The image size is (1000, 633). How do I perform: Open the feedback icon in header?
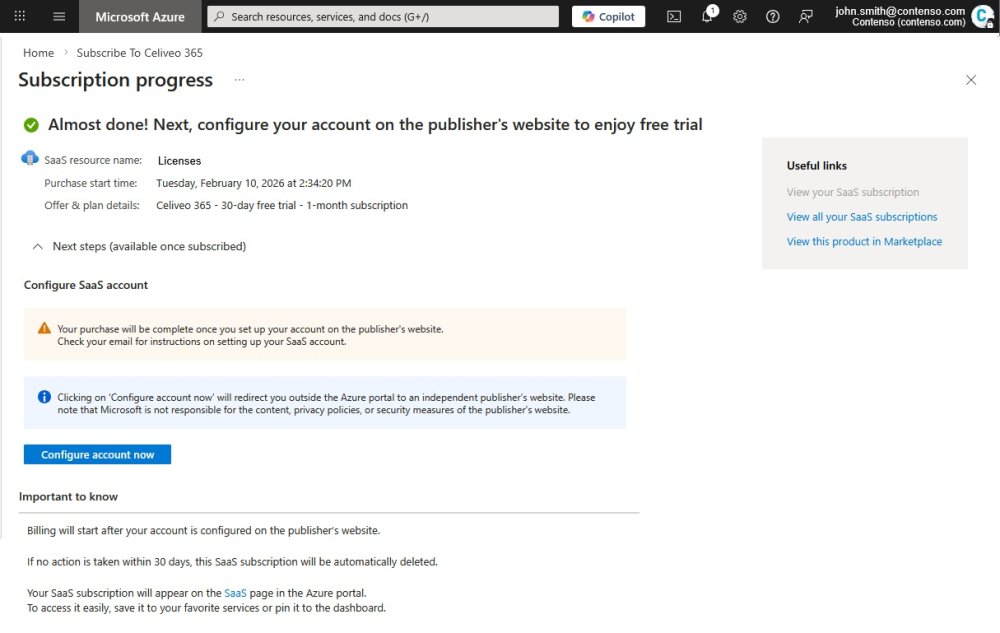[x=805, y=17]
